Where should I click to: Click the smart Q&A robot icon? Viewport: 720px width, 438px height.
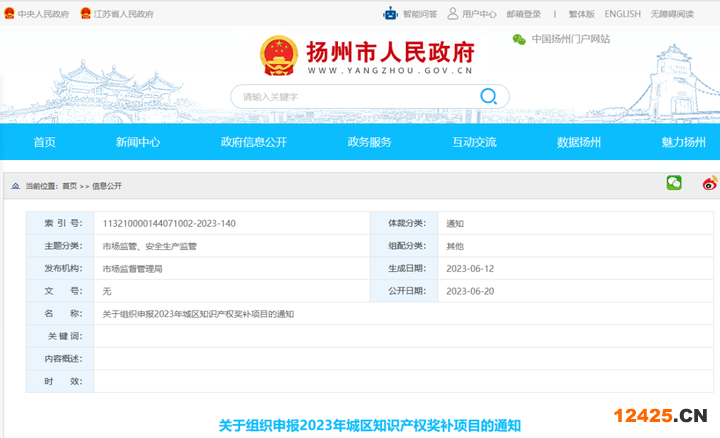click(x=390, y=14)
